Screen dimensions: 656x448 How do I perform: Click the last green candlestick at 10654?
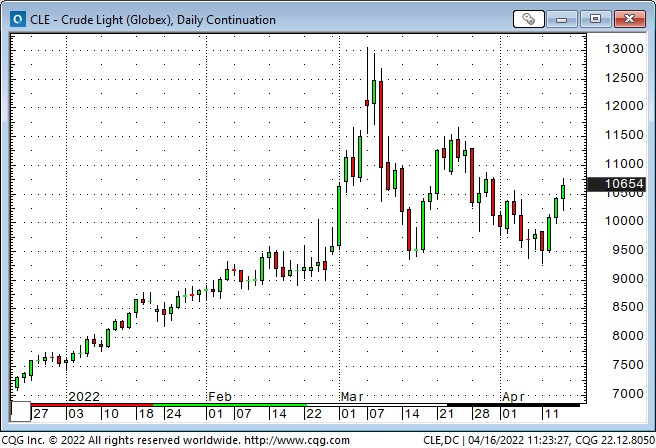pyautogui.click(x=563, y=195)
